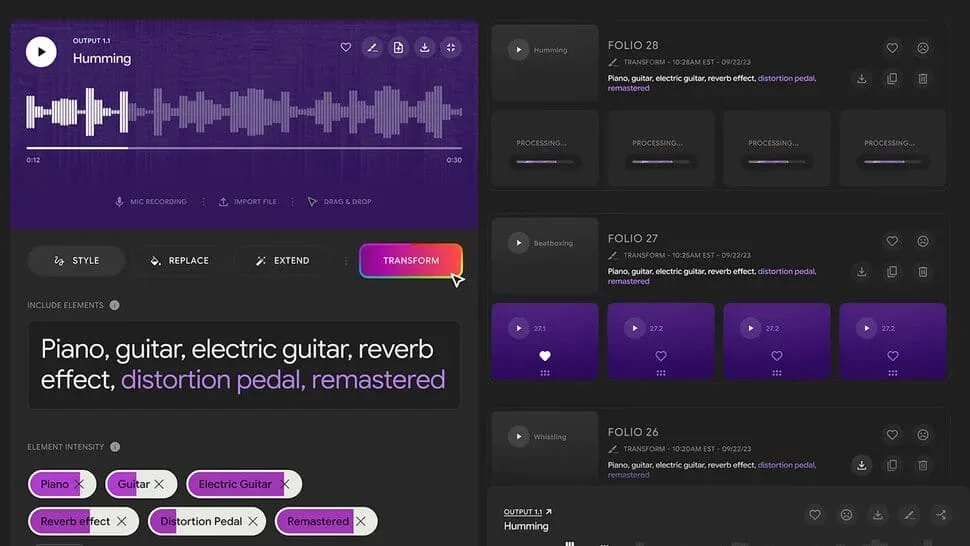Adjust the Electric Guitar intensity chip
Image resolution: width=970 pixels, height=546 pixels.
click(244, 484)
